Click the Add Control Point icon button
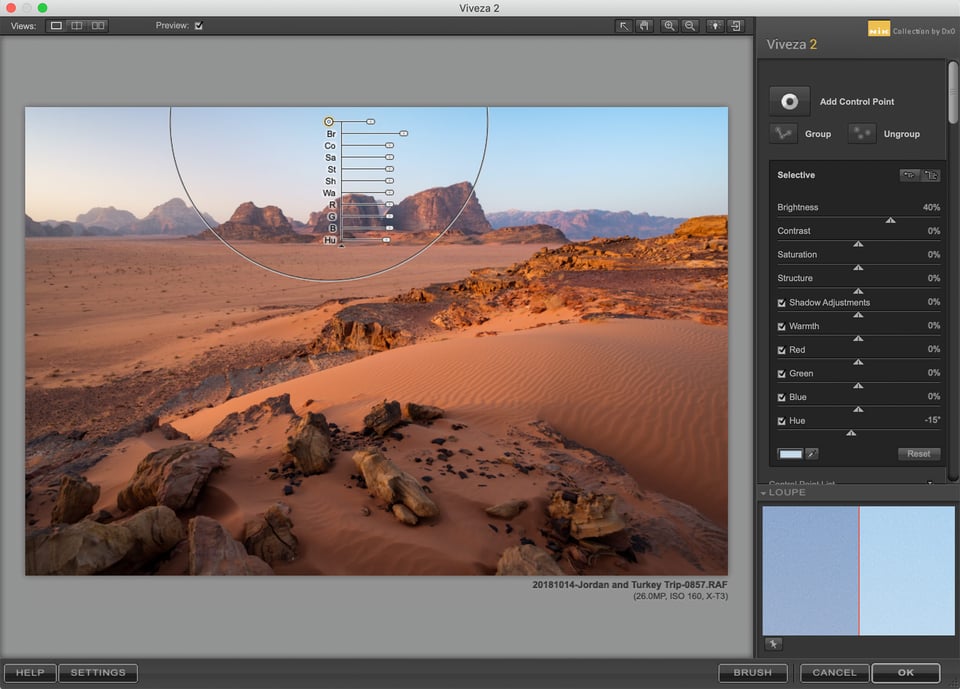This screenshot has height=689, width=960. pyautogui.click(x=789, y=101)
